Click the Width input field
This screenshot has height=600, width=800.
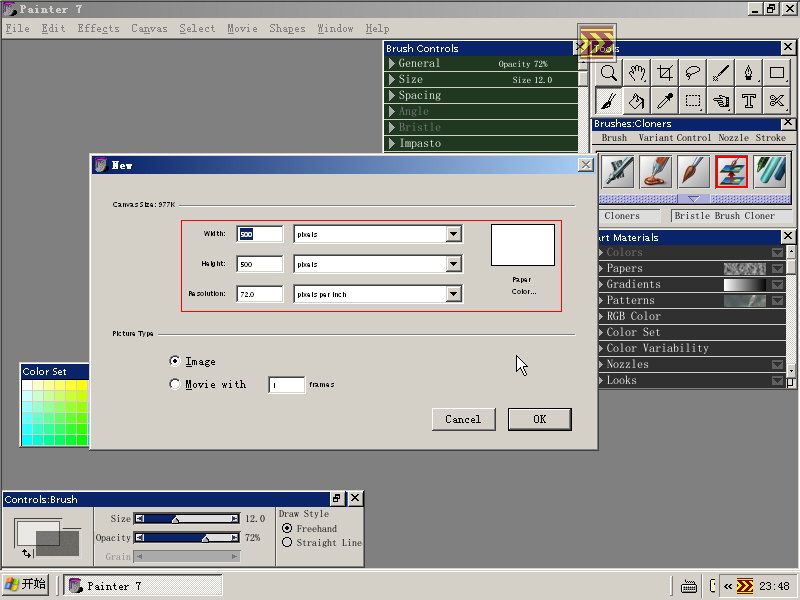pos(260,234)
